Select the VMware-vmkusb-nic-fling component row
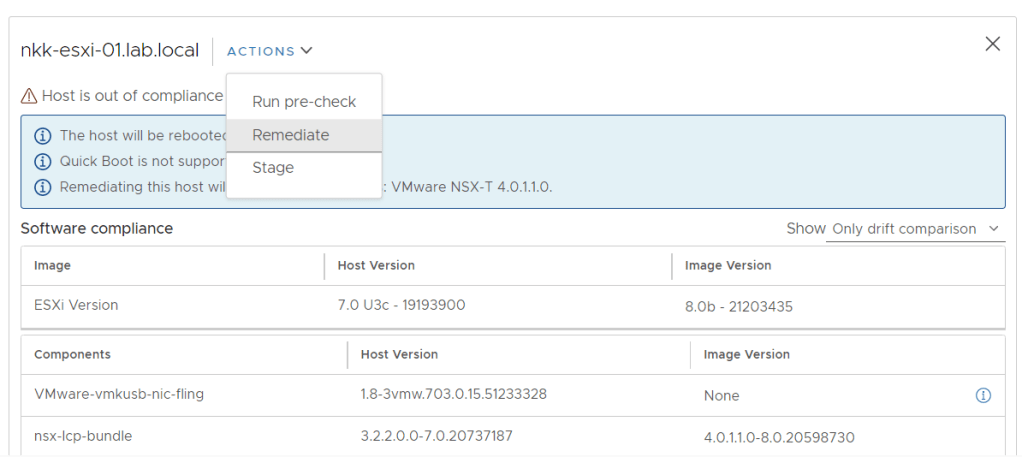This screenshot has width=1022, height=457. pyautogui.click(x=119, y=394)
